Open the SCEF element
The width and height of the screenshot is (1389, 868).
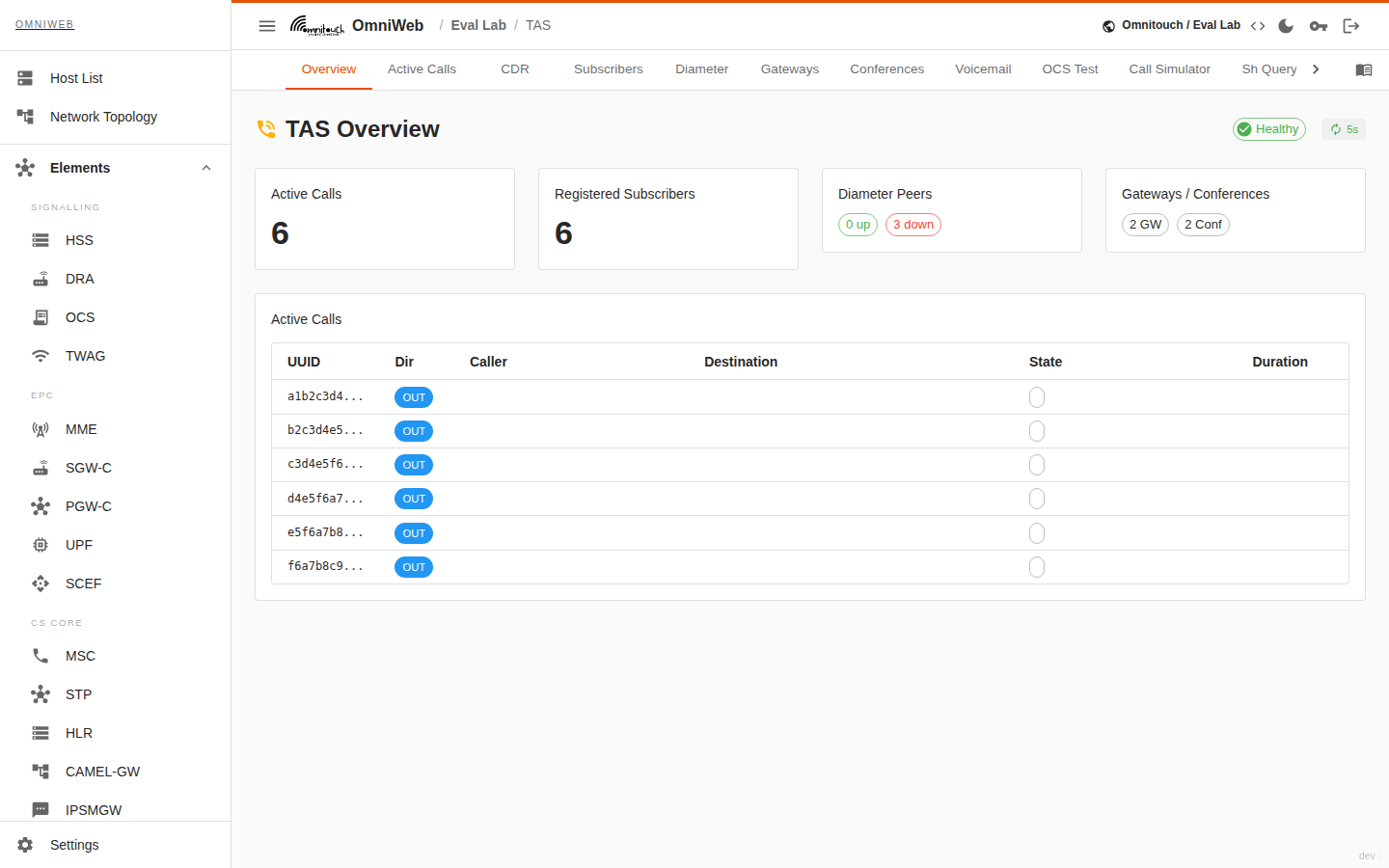tap(116, 583)
